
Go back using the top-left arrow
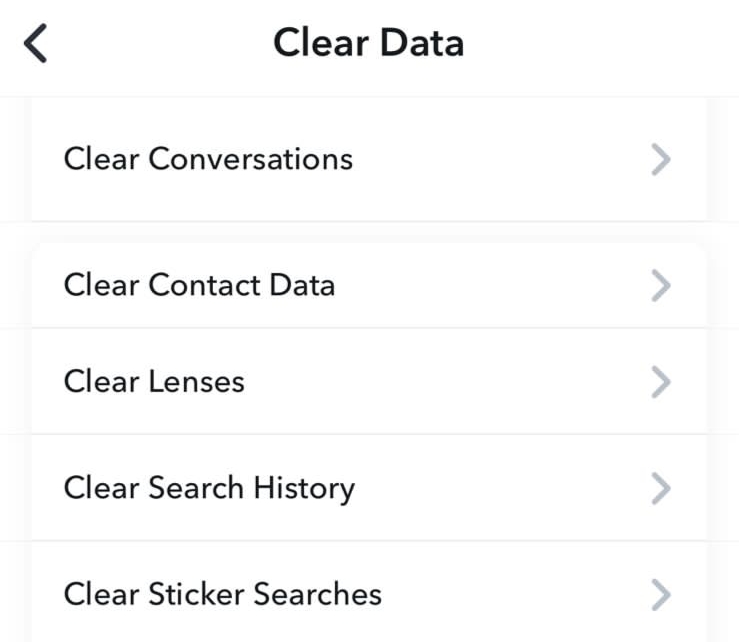coord(35,43)
